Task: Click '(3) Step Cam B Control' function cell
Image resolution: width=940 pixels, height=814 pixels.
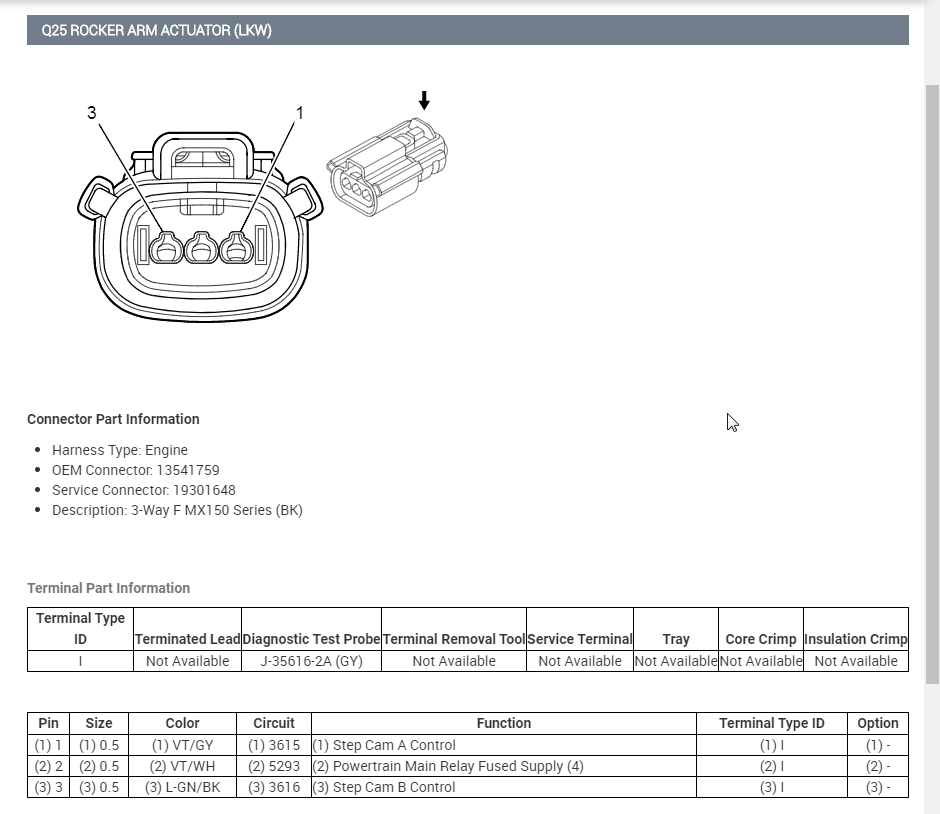Action: [504, 787]
